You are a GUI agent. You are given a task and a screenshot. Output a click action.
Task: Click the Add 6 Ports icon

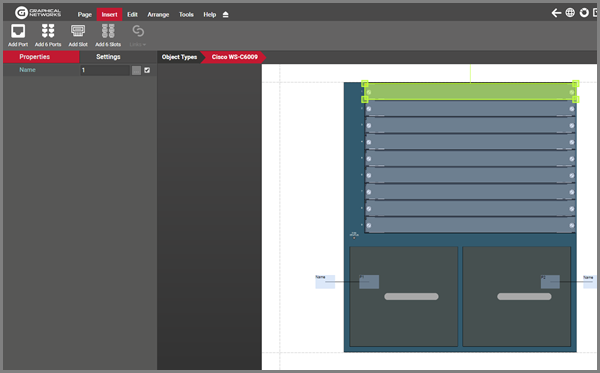pyautogui.click(x=48, y=31)
